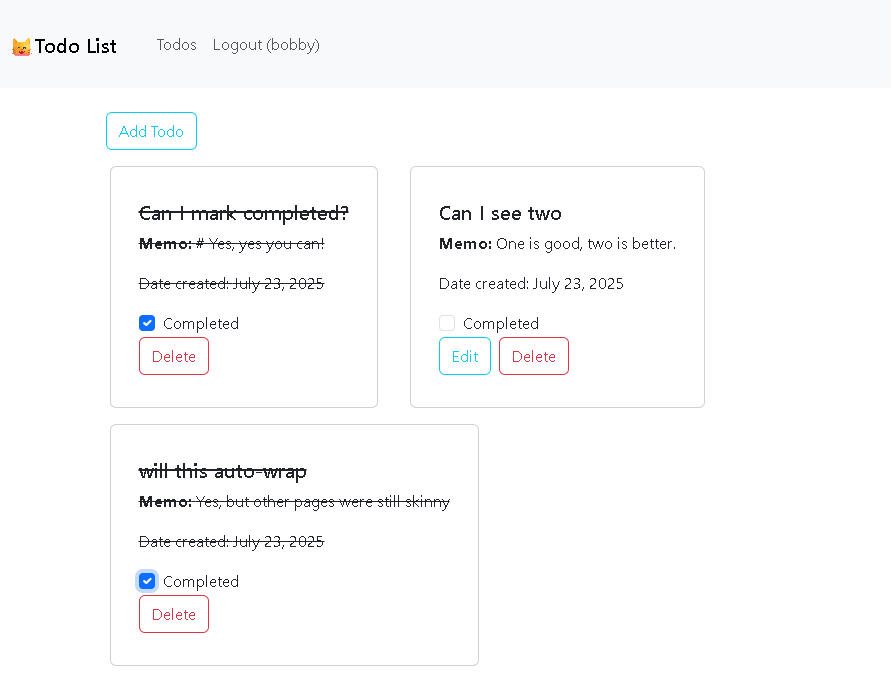Uncheck Completed for 'Can I mark completed?'
The image size is (894, 677).
coord(147,323)
